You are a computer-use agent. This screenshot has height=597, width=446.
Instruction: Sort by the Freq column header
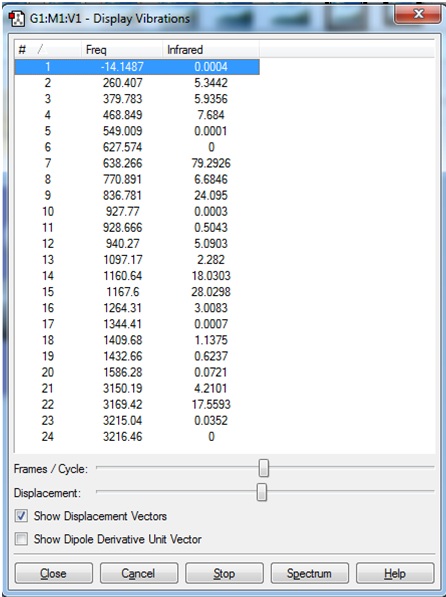[x=122, y=49]
